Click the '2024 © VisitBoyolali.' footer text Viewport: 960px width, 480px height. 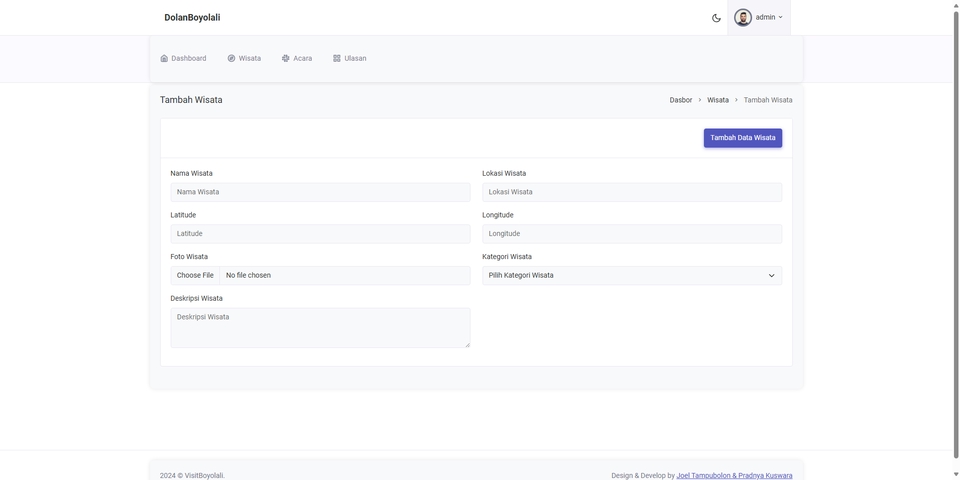(192, 476)
